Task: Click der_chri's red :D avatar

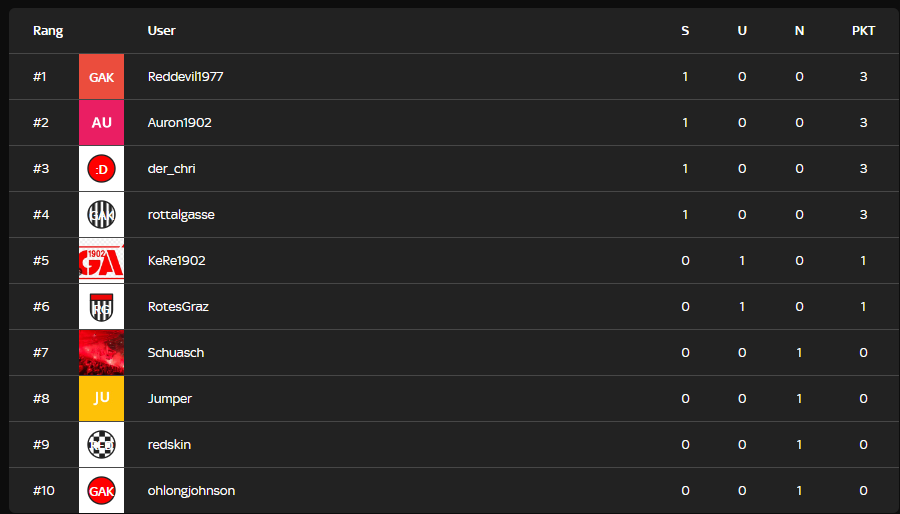Action: (x=101, y=169)
